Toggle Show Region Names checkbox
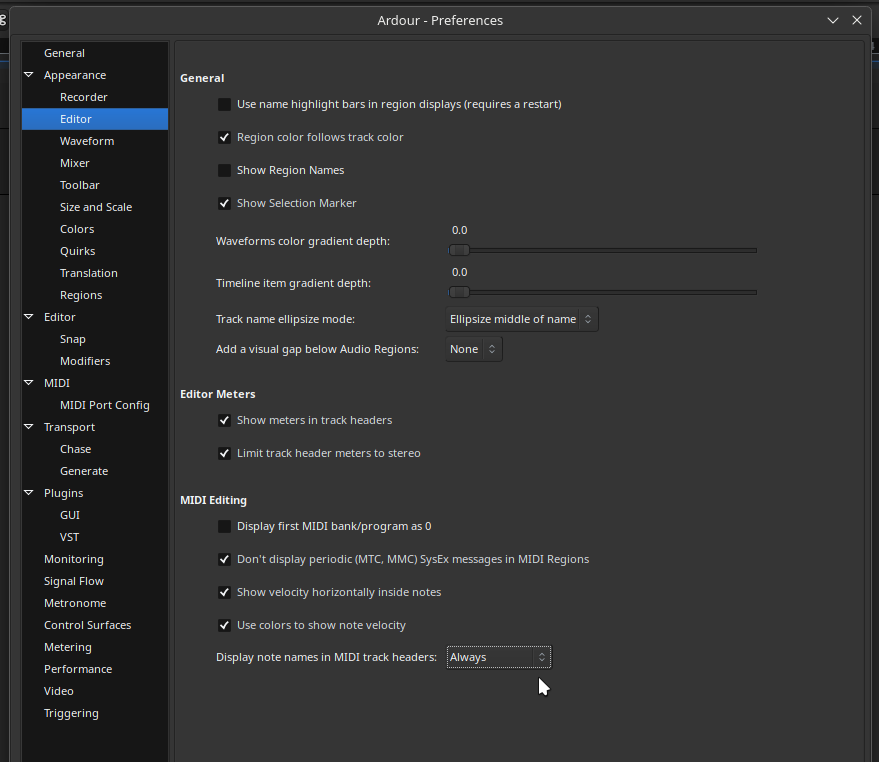 [224, 170]
